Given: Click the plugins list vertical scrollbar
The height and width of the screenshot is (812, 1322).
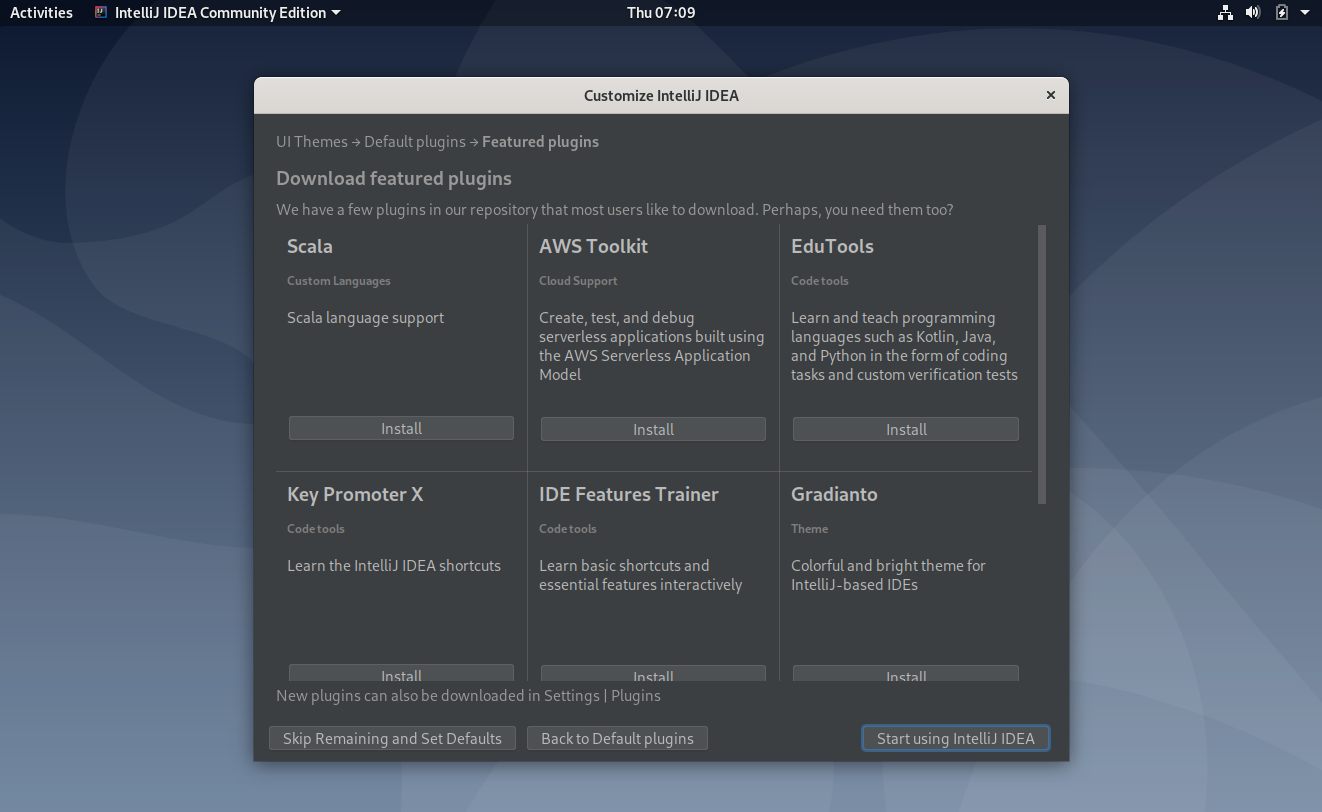Looking at the screenshot, I should [1042, 364].
